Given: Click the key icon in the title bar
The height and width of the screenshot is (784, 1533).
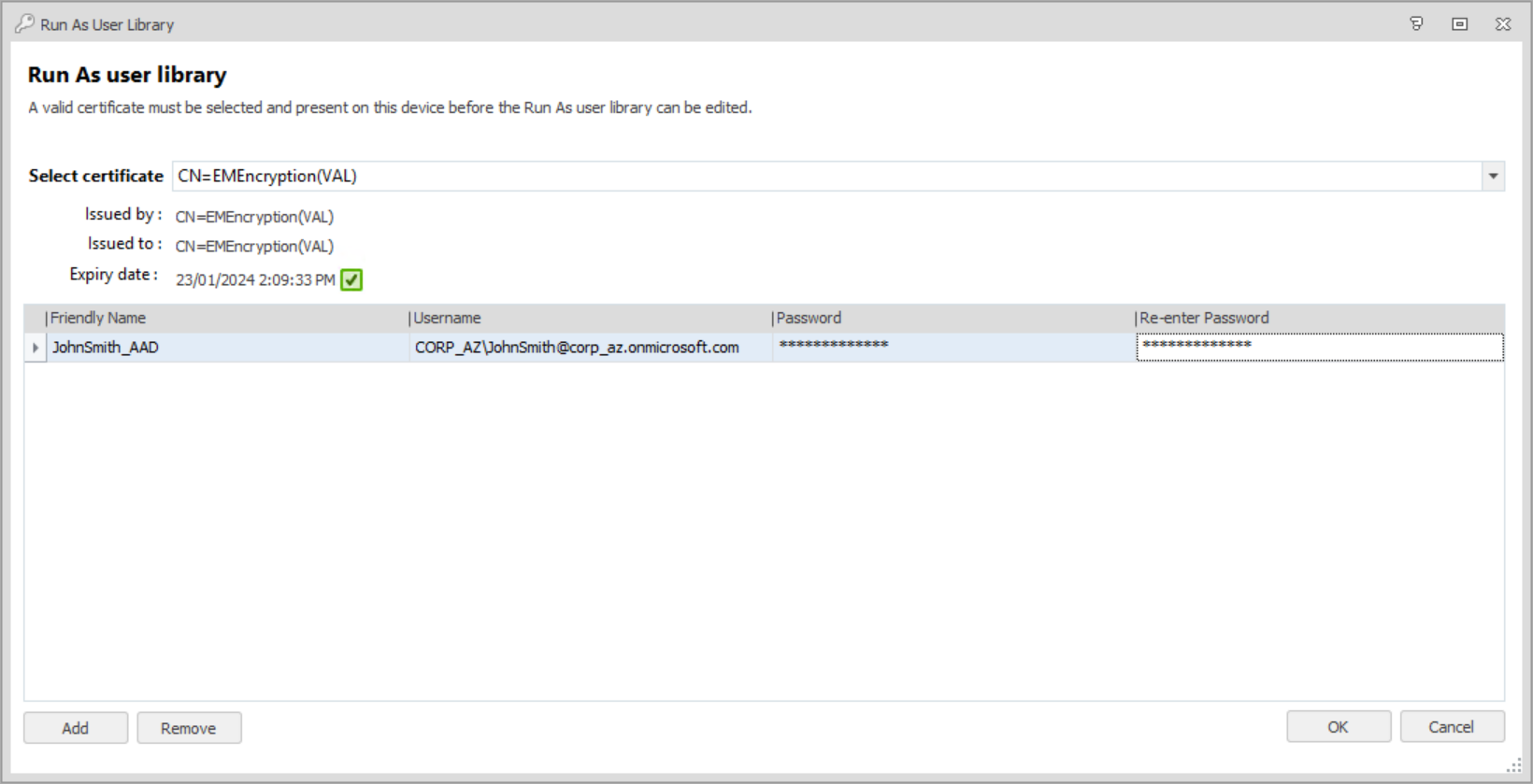Looking at the screenshot, I should coord(24,24).
